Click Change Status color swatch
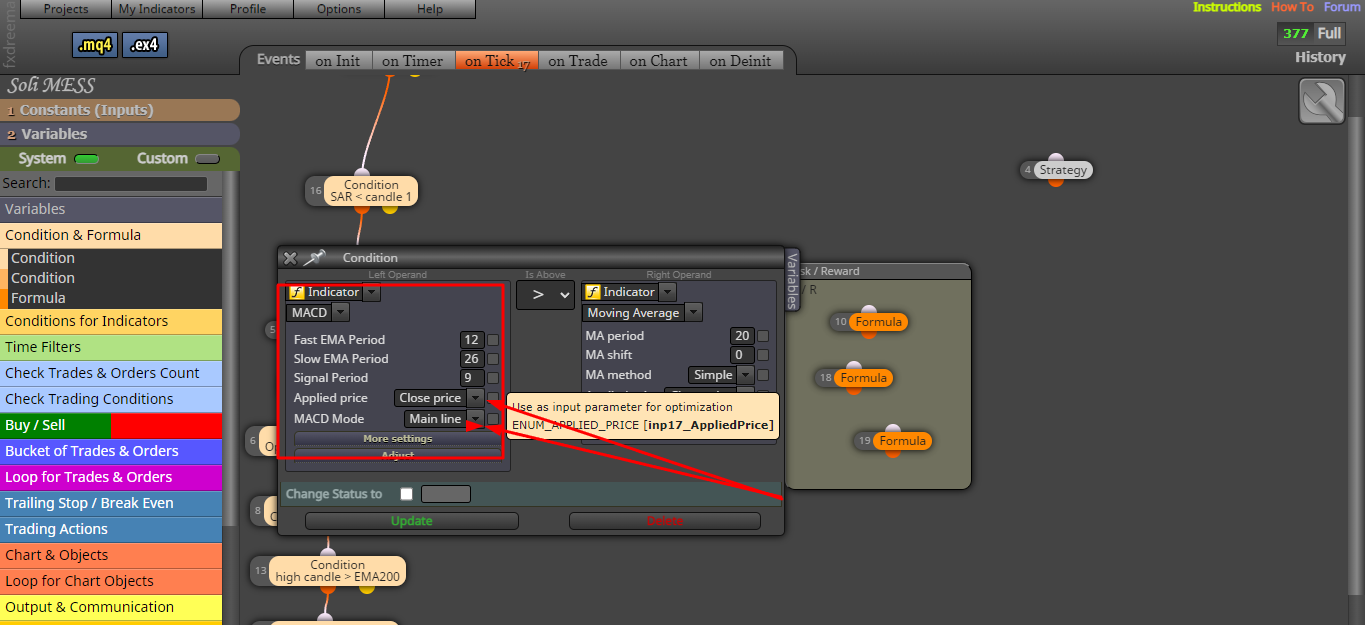This screenshot has width=1365, height=625. (x=446, y=494)
